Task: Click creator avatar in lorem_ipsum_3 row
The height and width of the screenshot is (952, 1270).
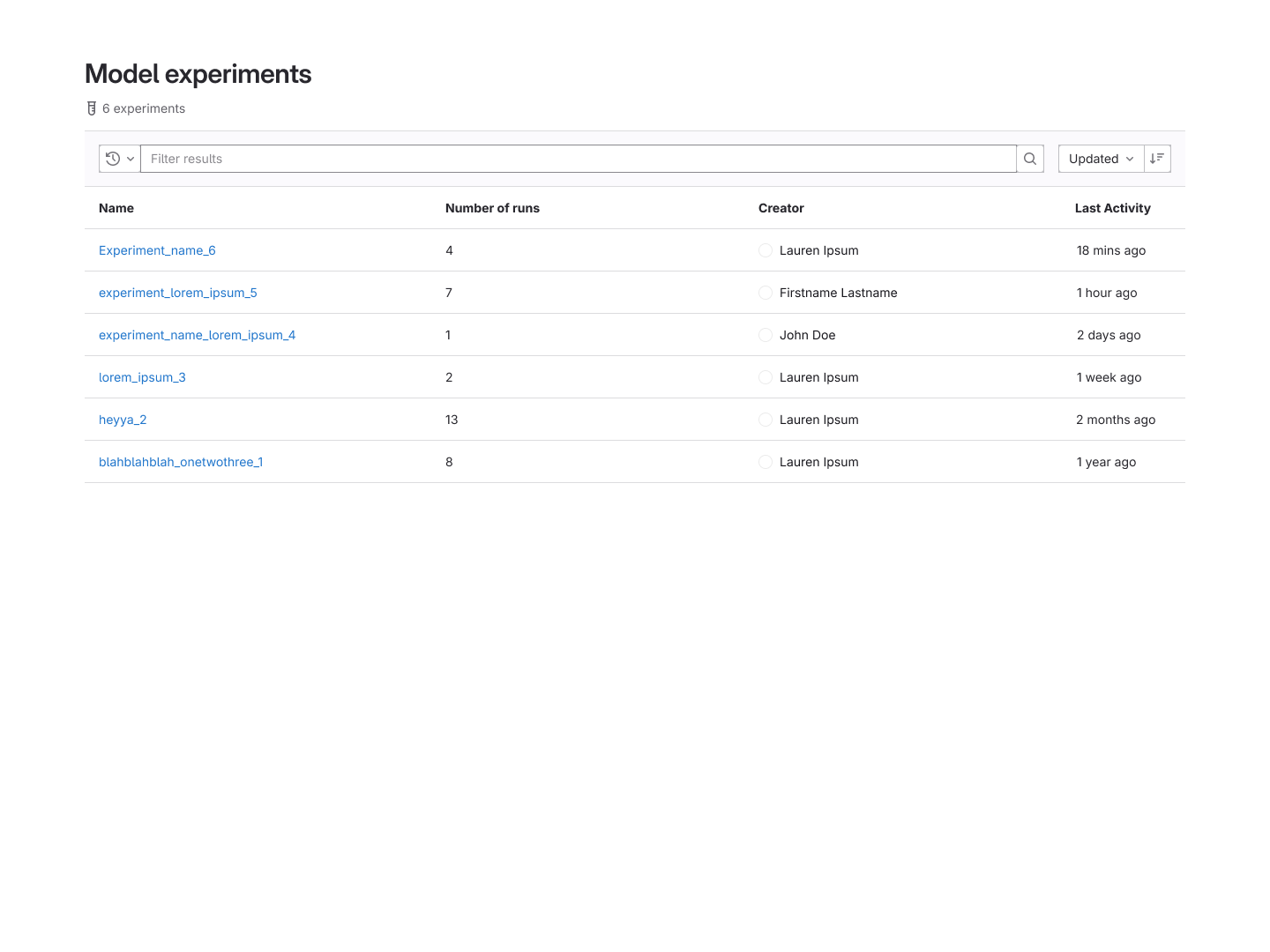Action: click(766, 377)
